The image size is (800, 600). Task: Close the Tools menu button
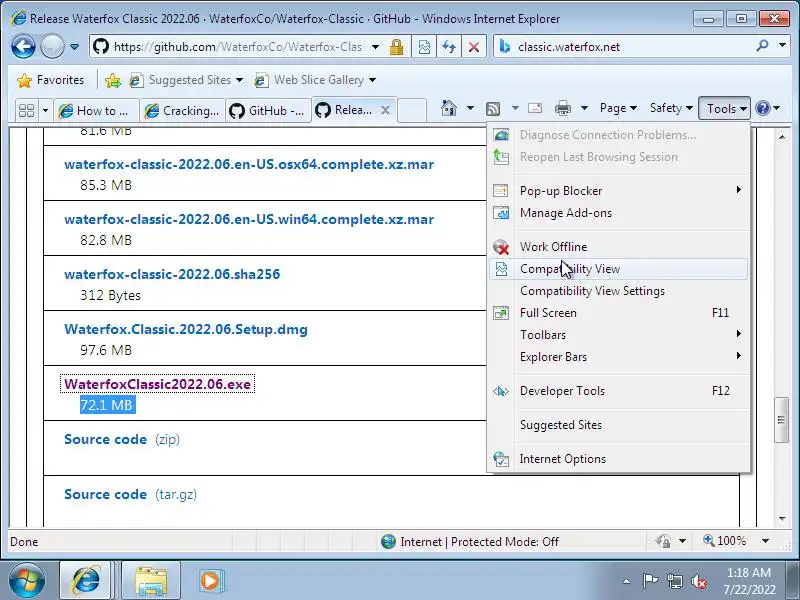(724, 108)
